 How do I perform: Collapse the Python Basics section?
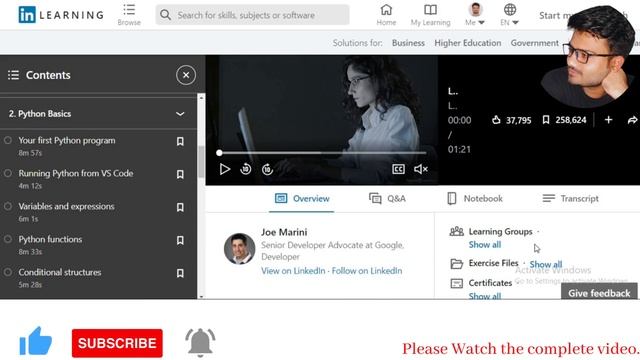(x=180, y=114)
